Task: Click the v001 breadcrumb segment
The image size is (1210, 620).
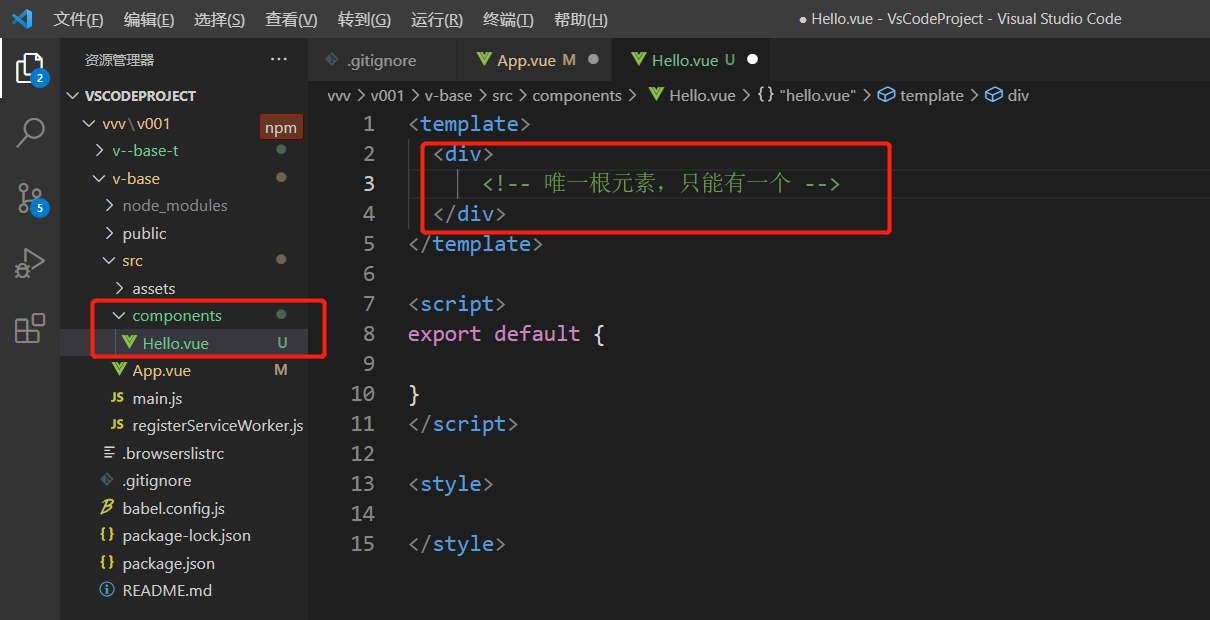Action: click(x=387, y=95)
